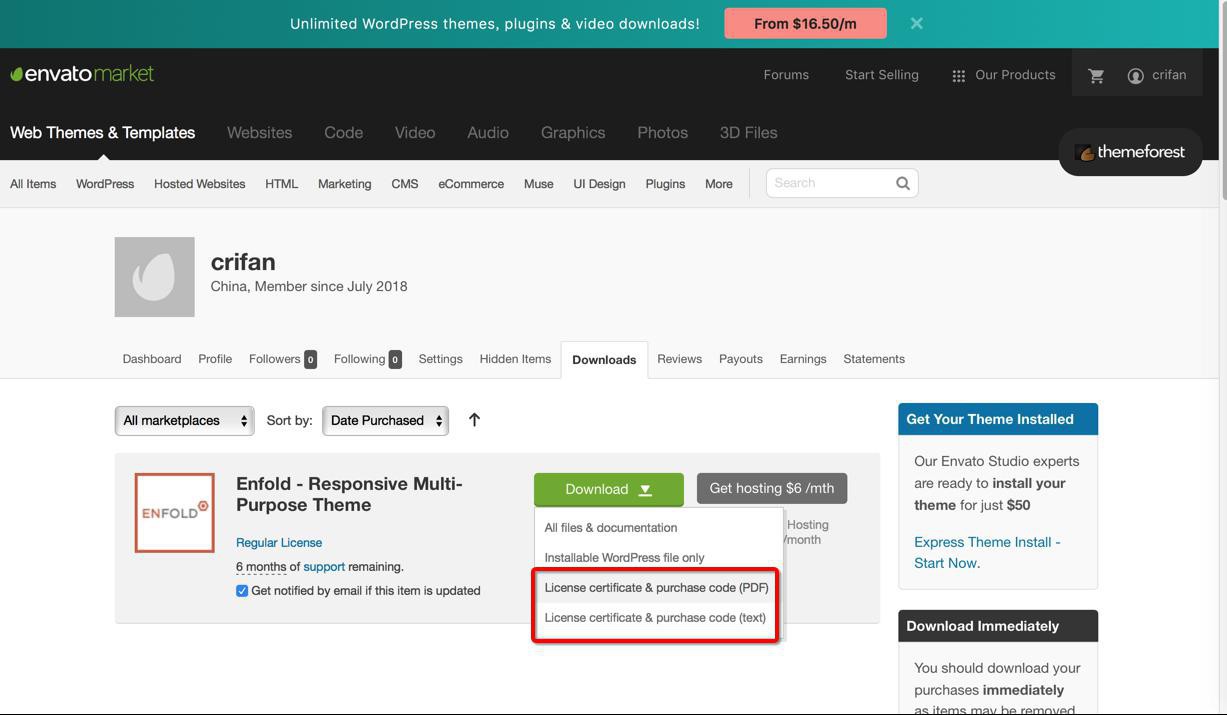Click Express Theme Install - Start Now link
Viewport: 1227px width, 715px height.
[987, 552]
